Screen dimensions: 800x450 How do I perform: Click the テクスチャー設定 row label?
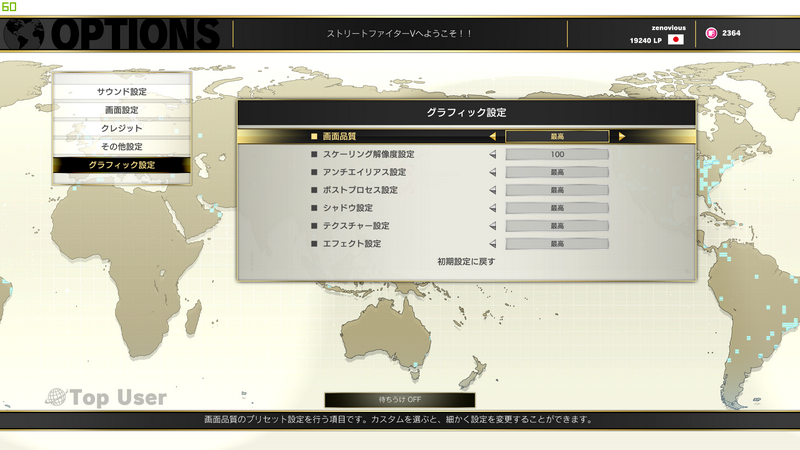coord(356,226)
